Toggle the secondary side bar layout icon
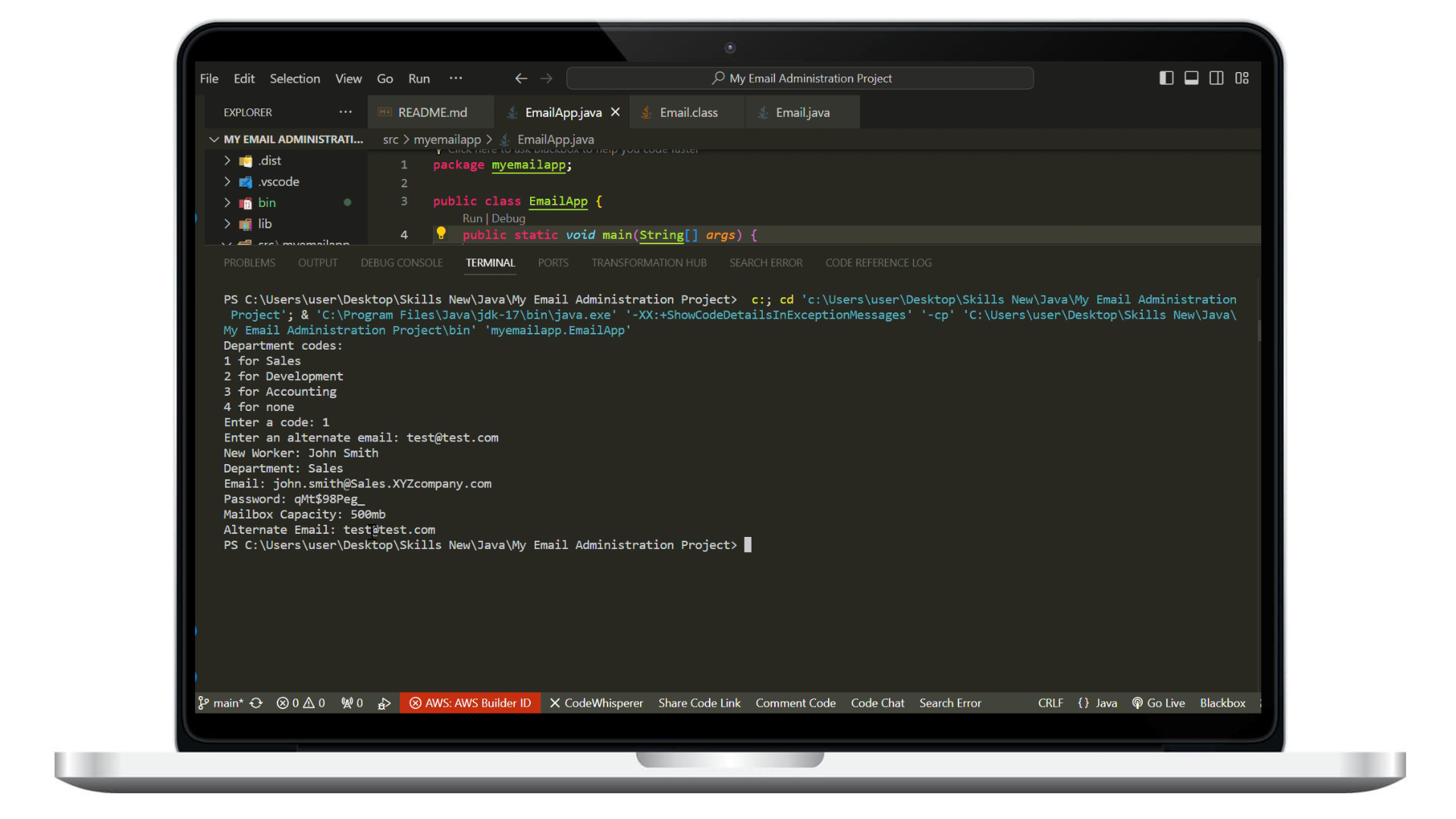The height and width of the screenshot is (819, 1456). point(1216,78)
